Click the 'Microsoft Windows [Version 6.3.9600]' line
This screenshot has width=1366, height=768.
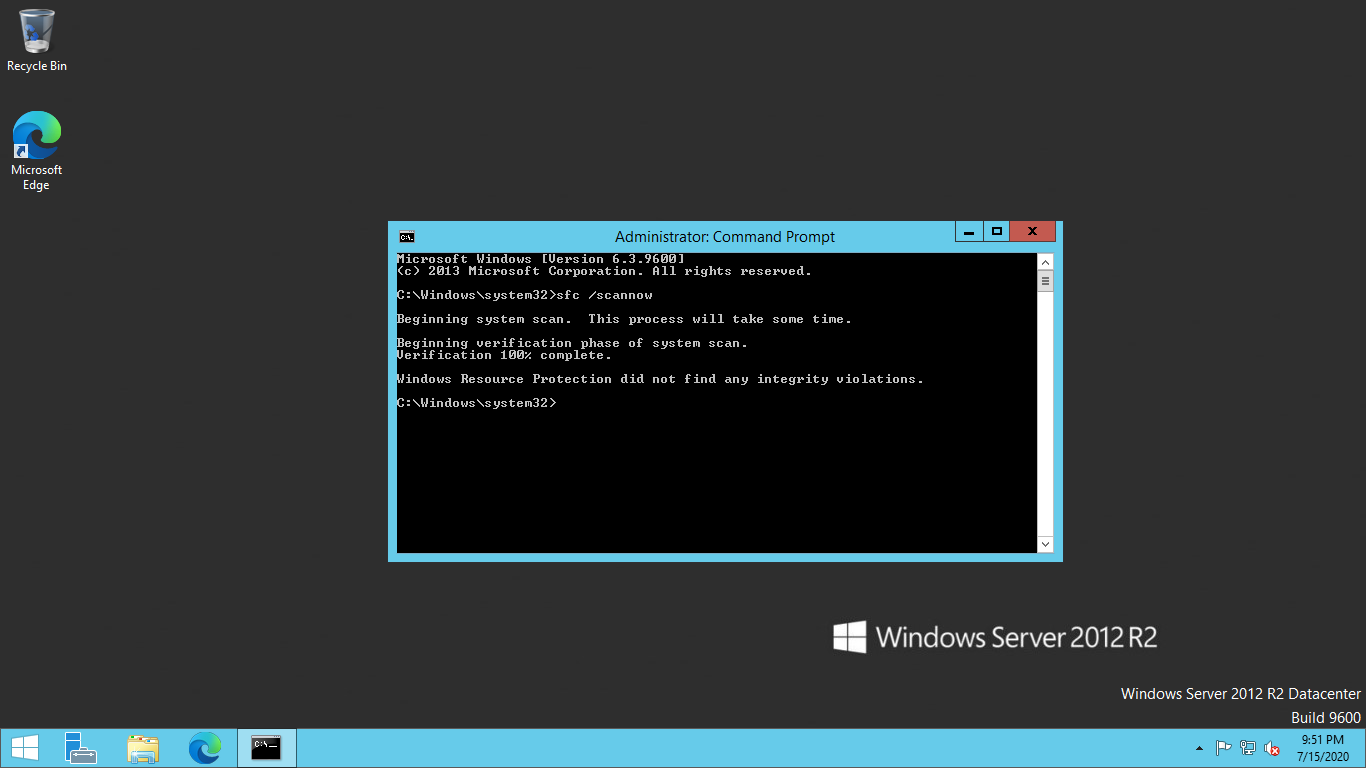coord(540,259)
